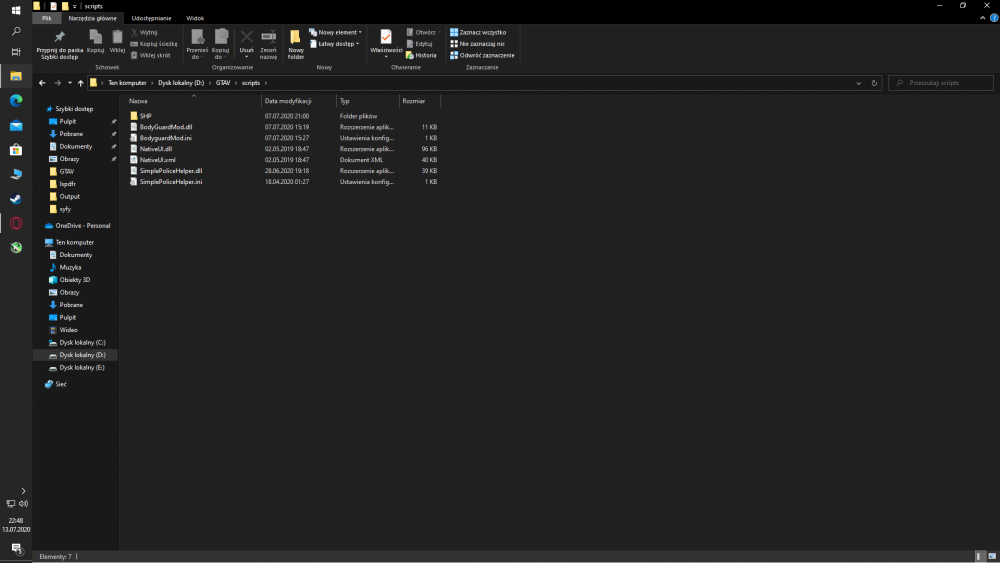This screenshot has width=1000, height=563.
Task: Open the Nowy element dropdown
Action: click(x=335, y=33)
